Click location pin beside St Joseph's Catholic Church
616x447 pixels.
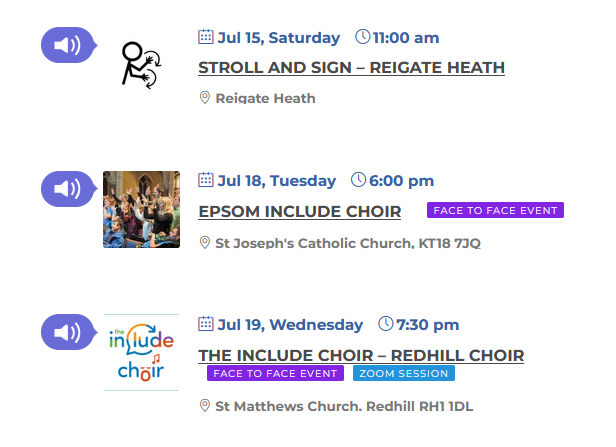(x=205, y=242)
